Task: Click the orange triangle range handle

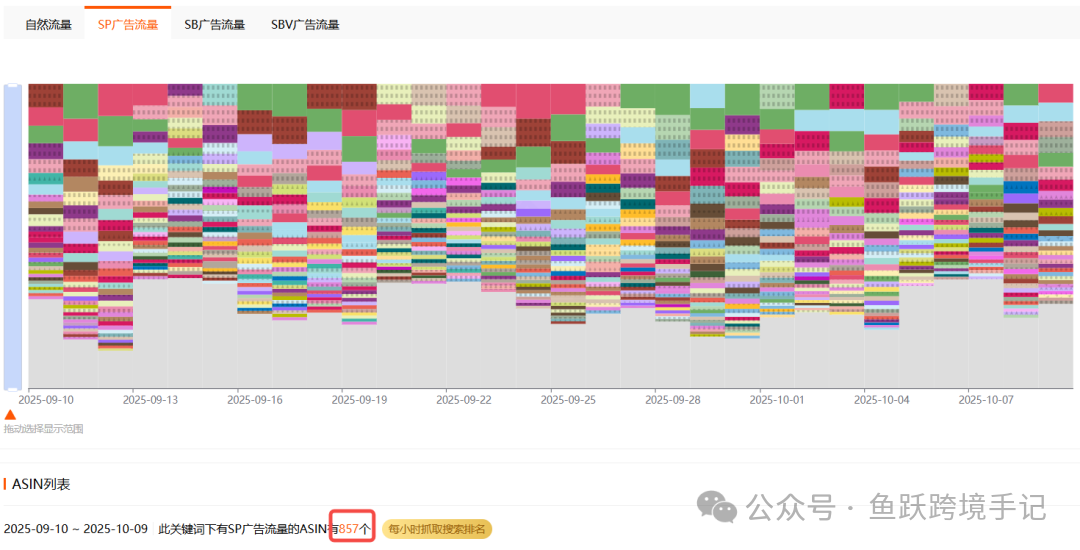Action: click(10, 414)
